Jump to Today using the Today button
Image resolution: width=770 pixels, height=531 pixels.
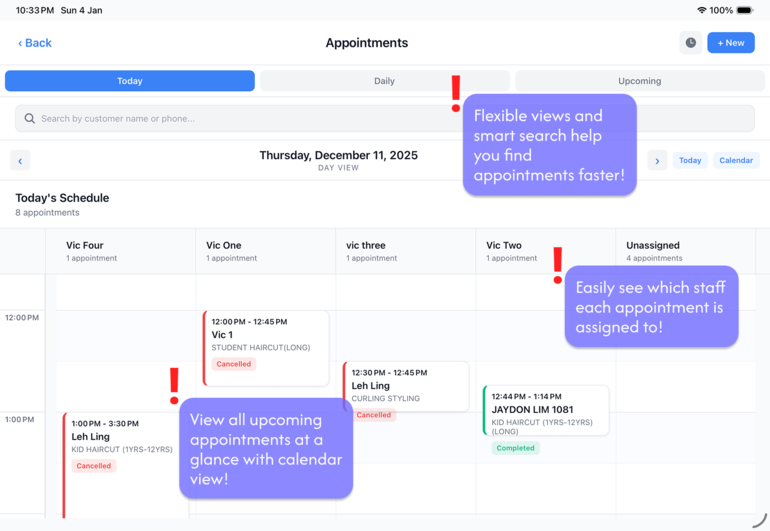(690, 160)
